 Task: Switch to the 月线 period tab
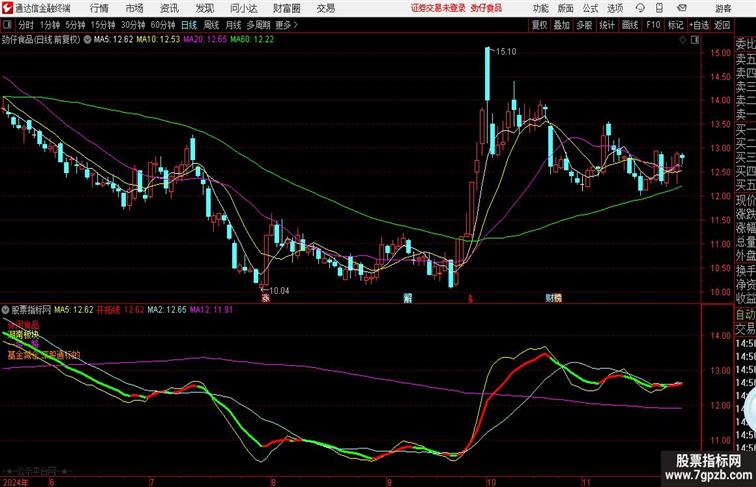233,25
